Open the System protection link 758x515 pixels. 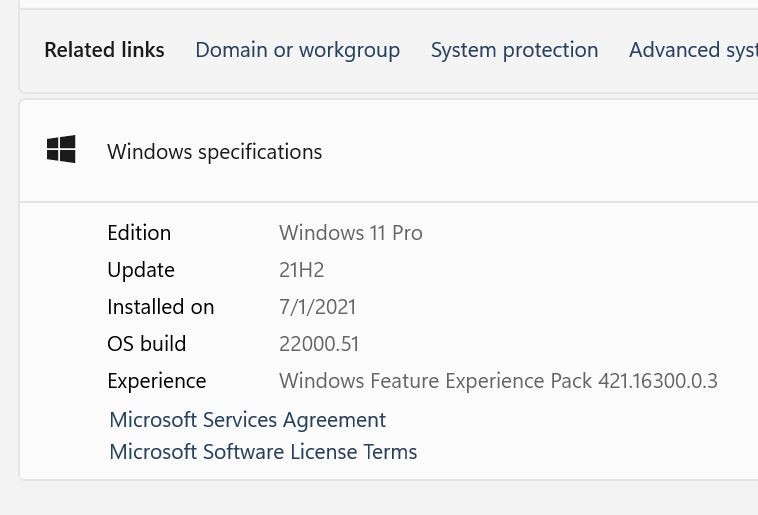514,50
